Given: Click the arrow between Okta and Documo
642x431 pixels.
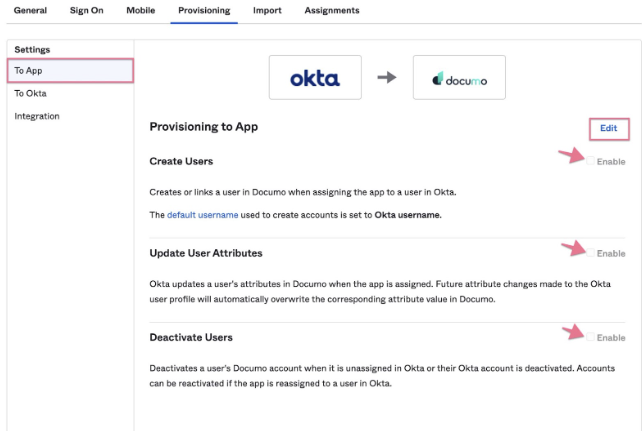Looking at the screenshot, I should click(x=386, y=78).
